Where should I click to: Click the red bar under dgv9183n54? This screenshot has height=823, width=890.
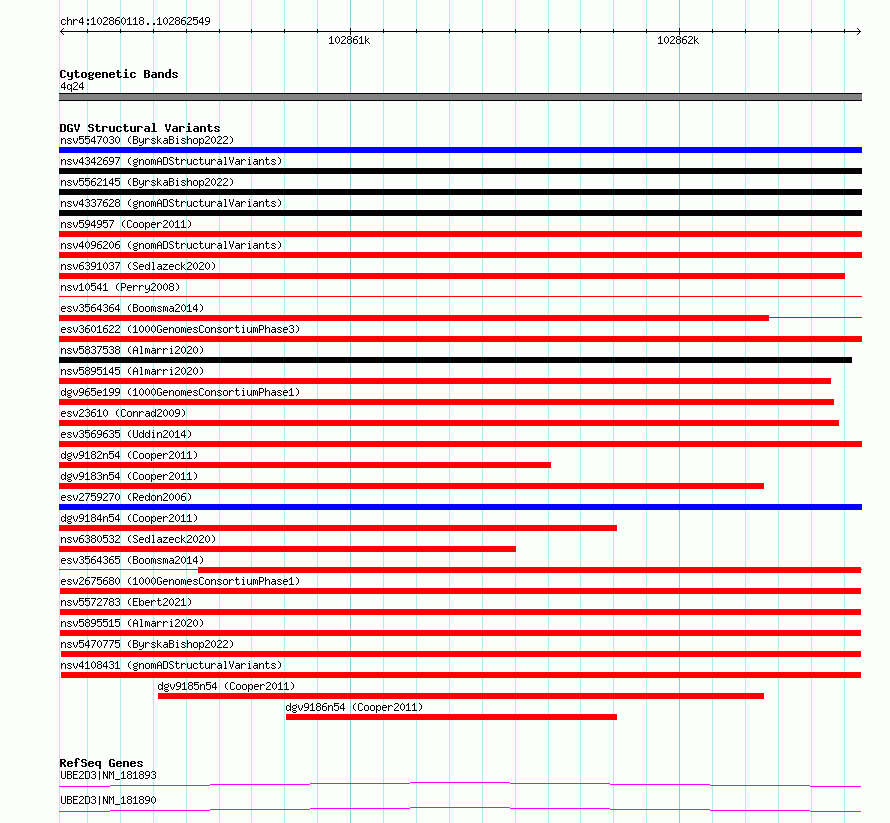point(412,486)
